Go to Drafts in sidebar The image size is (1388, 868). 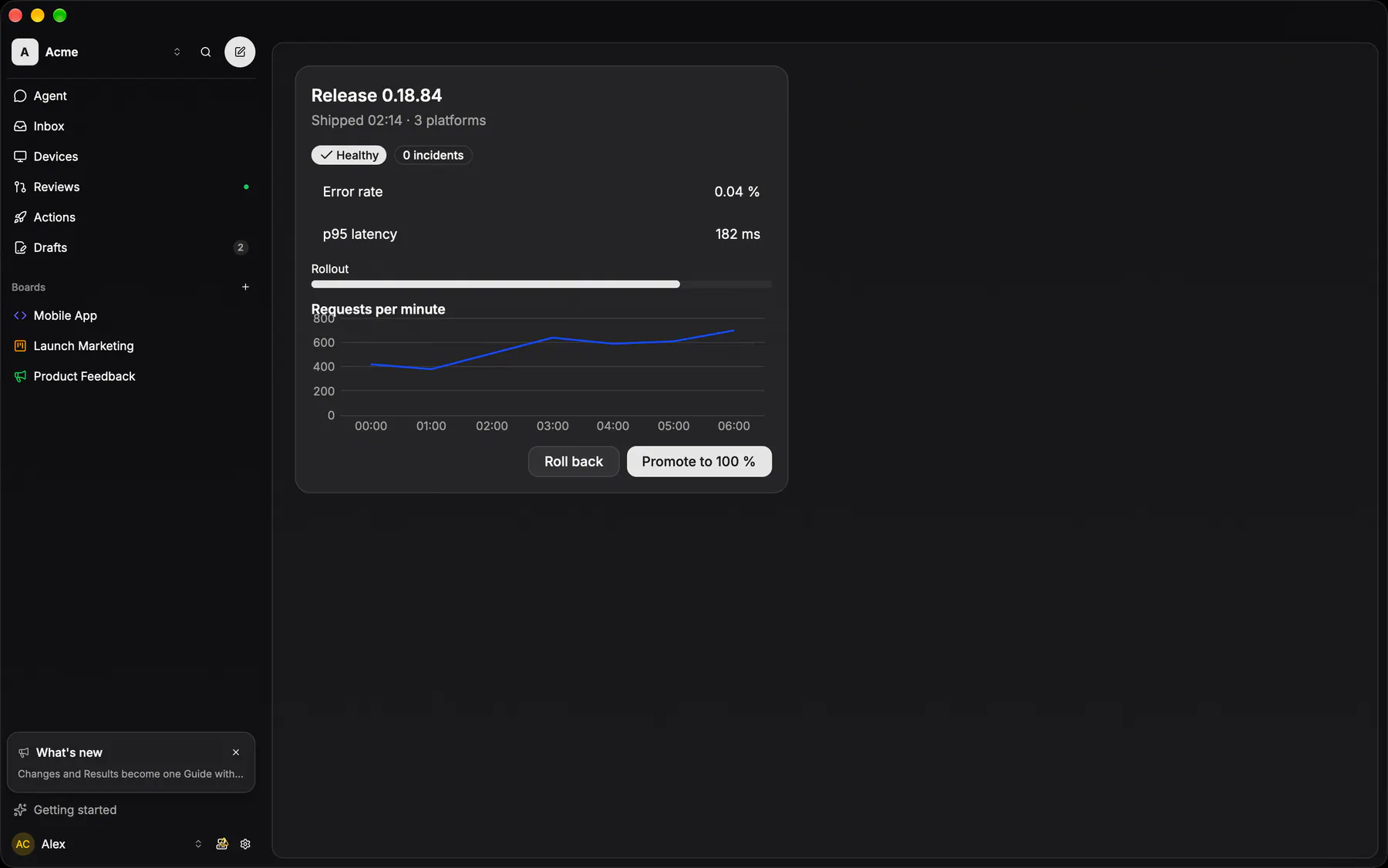[x=131, y=247]
